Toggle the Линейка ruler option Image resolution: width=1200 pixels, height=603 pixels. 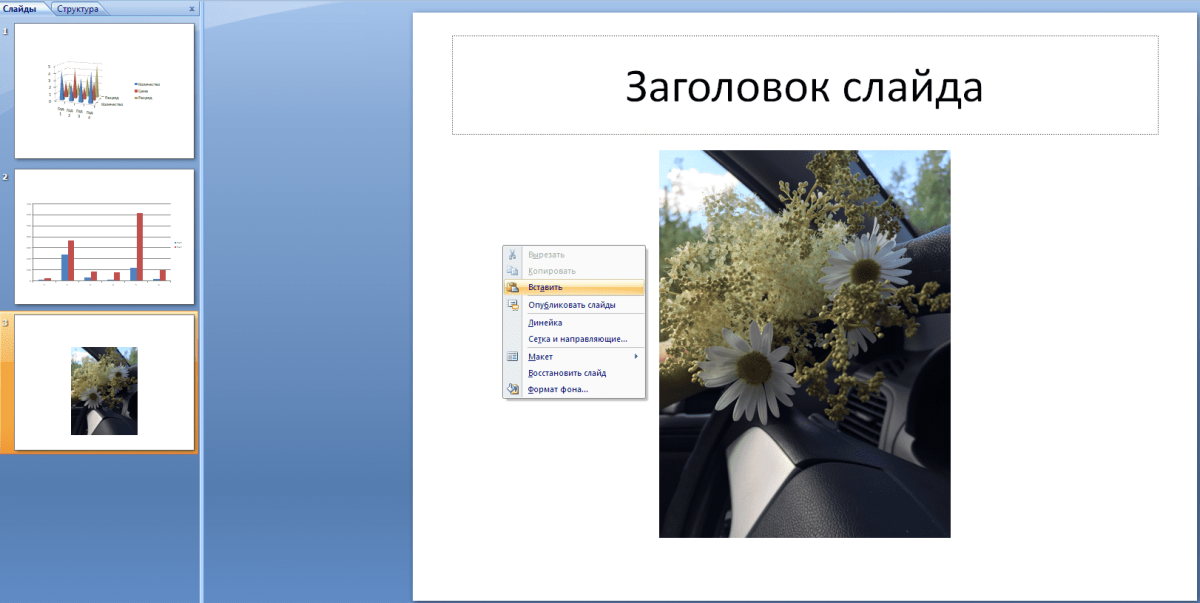(545, 323)
